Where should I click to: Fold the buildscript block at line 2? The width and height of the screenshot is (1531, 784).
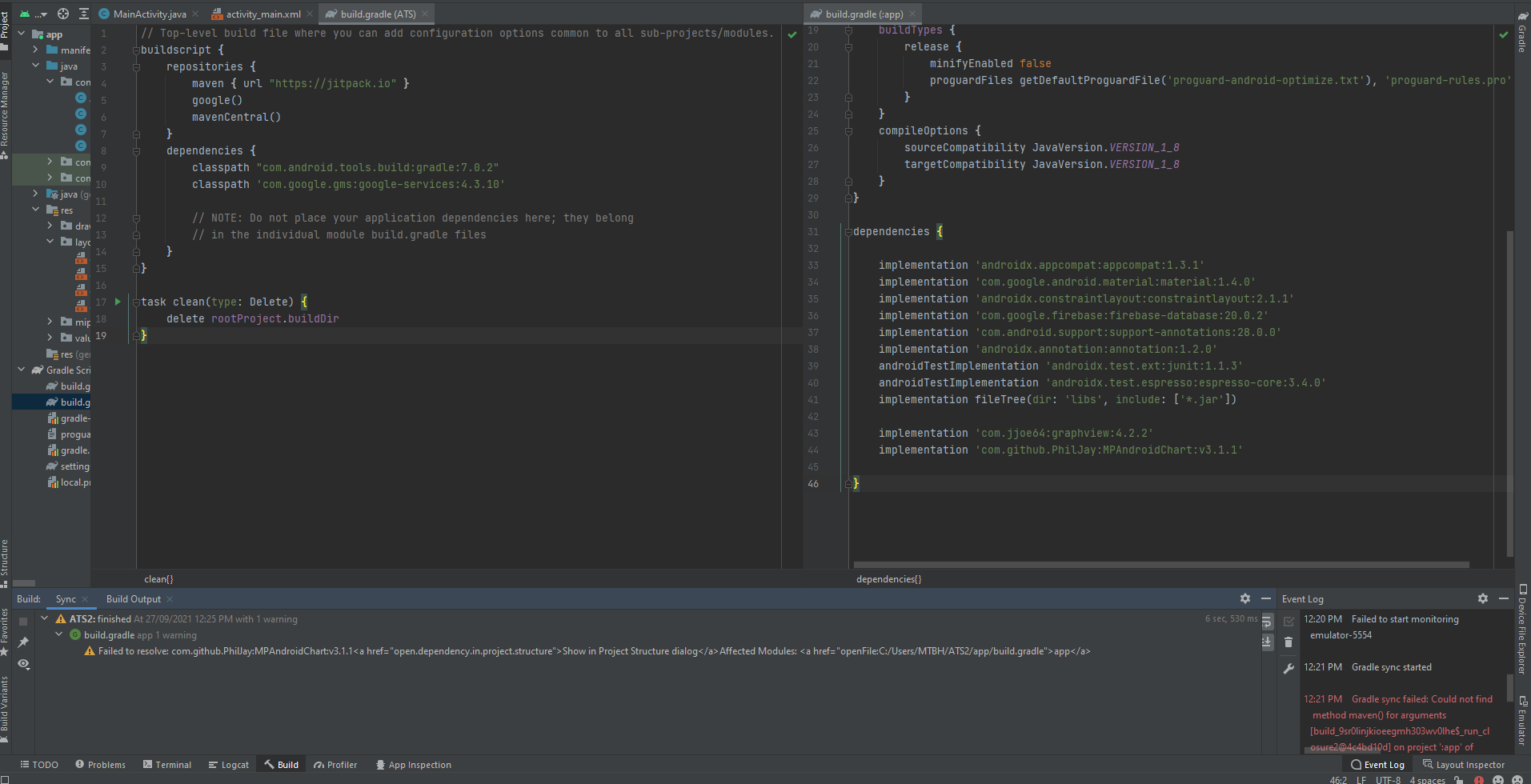click(x=136, y=50)
